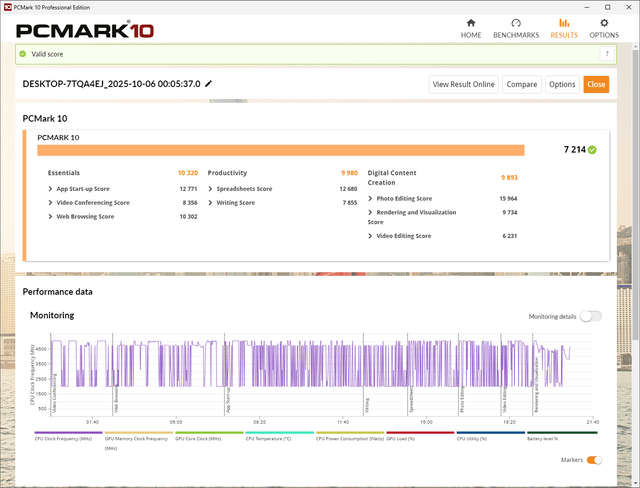
Task: Click the Productivity score 9 980
Action: coord(349,173)
